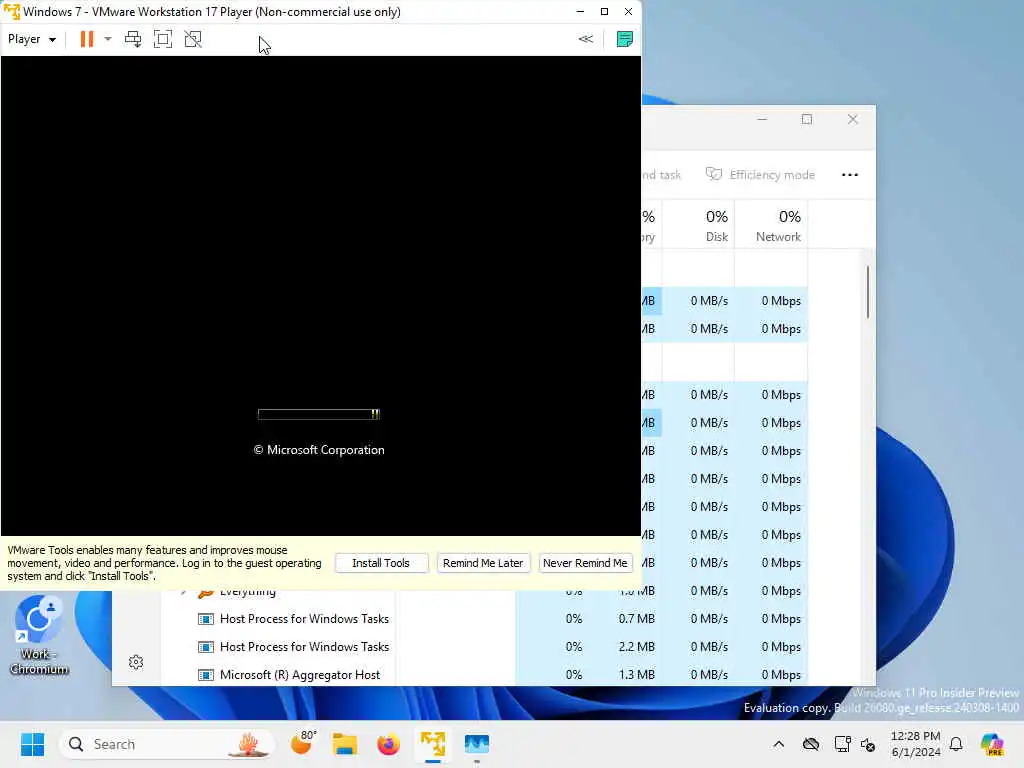
Task: Pause the virtual machine
Action: (x=86, y=39)
